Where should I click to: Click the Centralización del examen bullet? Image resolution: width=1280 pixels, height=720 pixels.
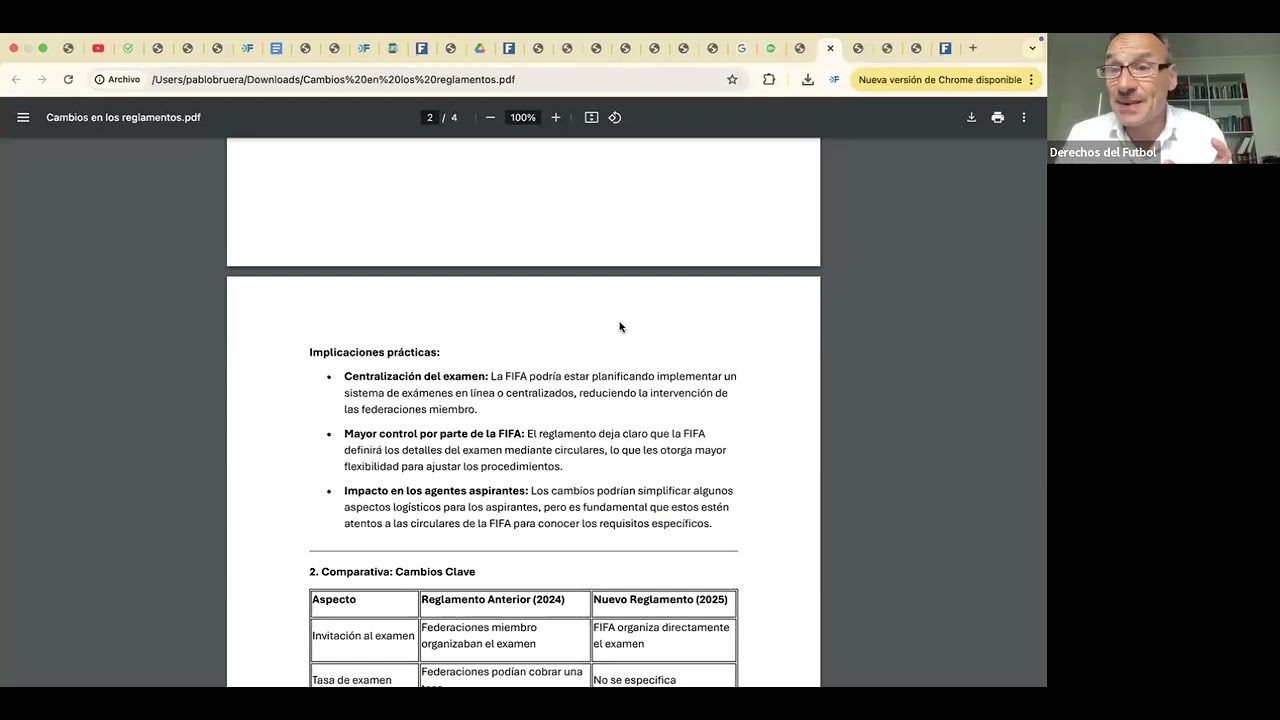coord(540,393)
